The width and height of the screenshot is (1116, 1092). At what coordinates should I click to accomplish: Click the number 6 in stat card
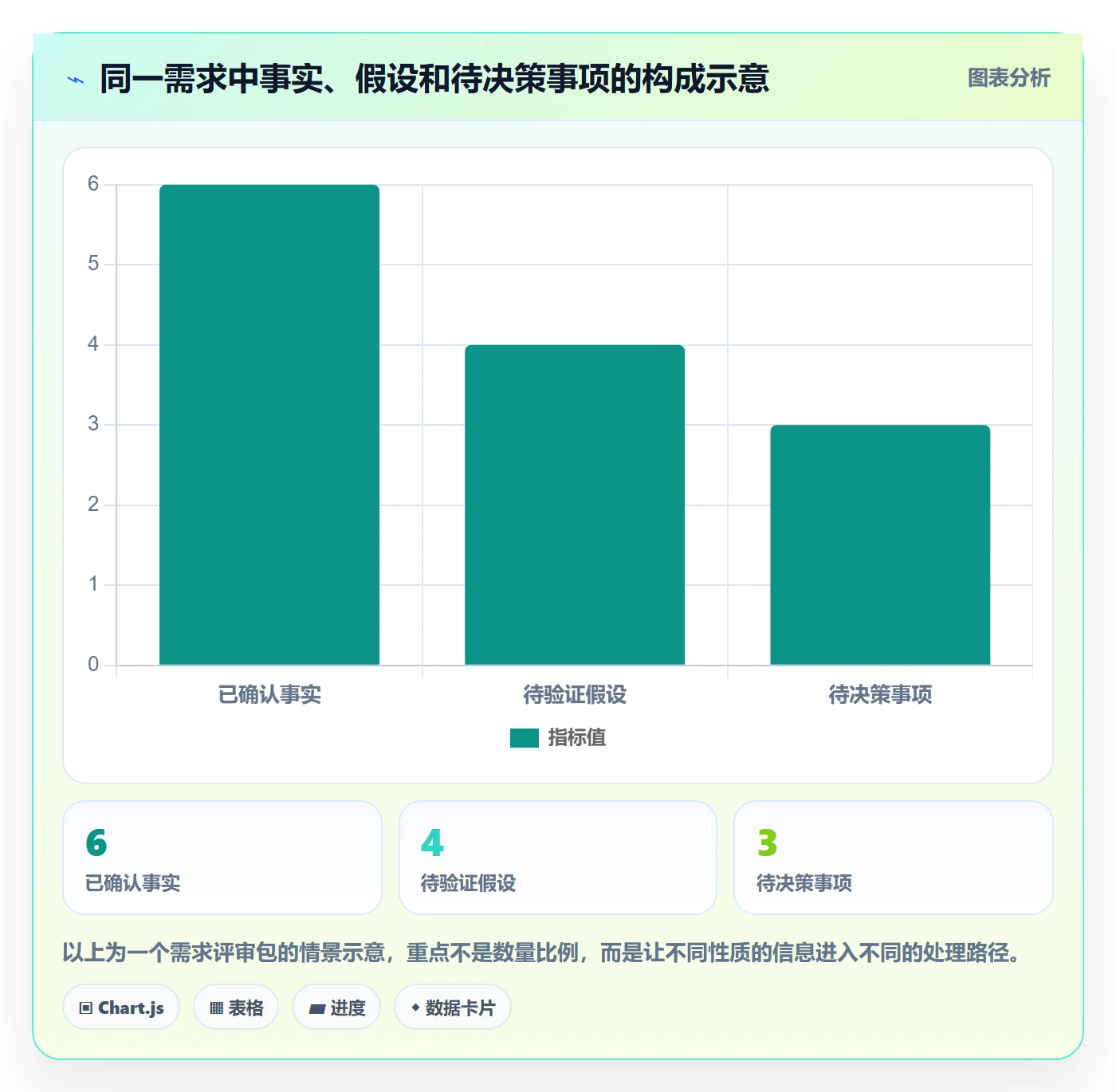pyautogui.click(x=96, y=843)
